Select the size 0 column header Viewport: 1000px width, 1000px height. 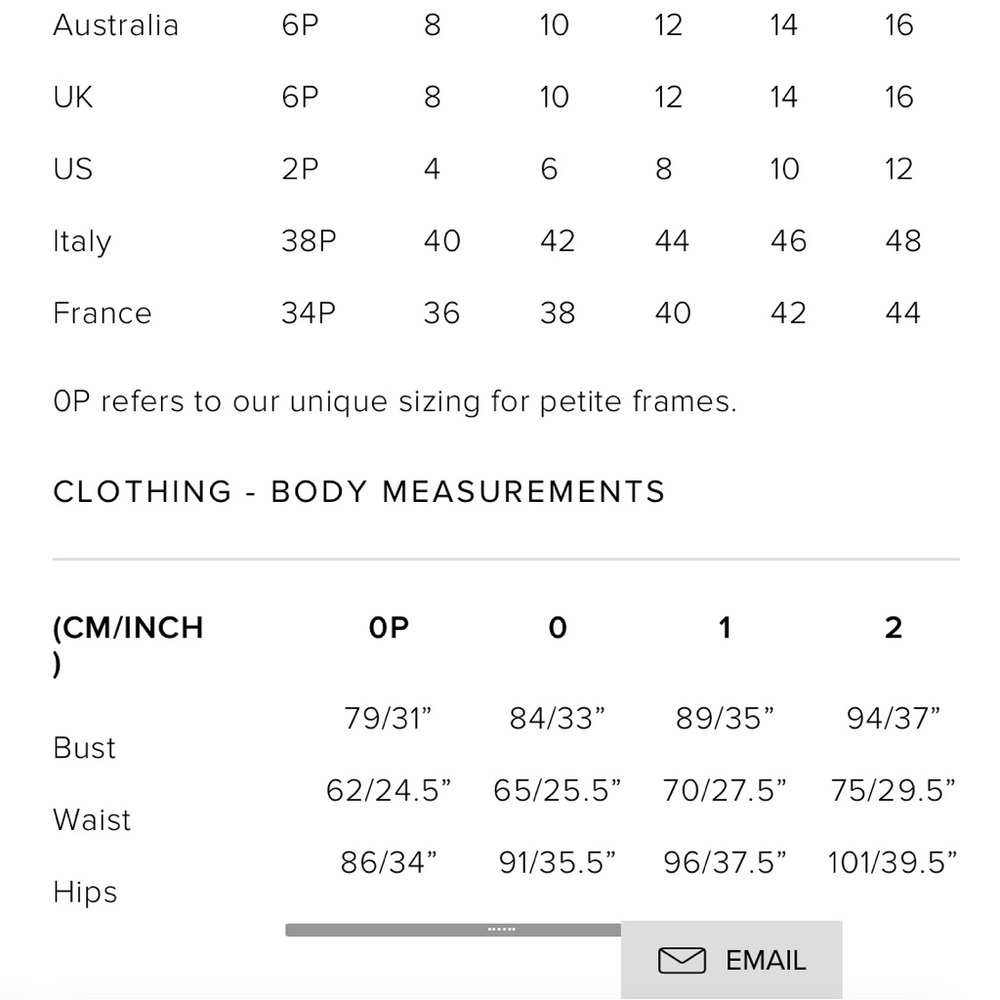(557, 628)
